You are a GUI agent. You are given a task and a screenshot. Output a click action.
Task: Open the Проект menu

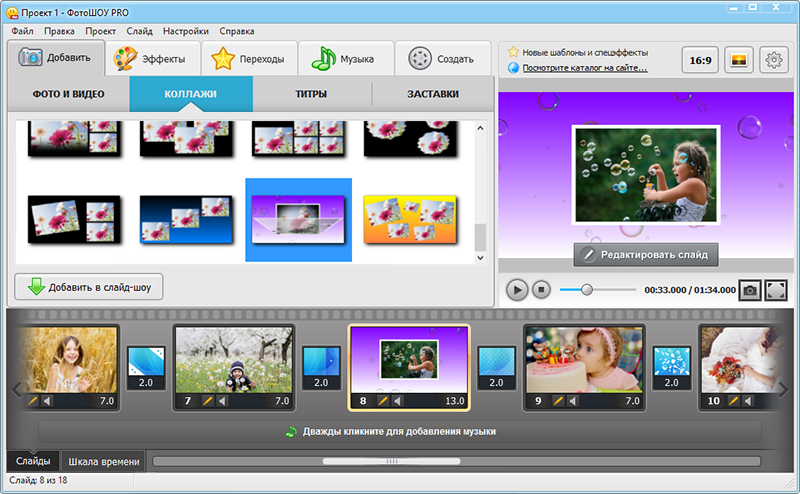(101, 31)
